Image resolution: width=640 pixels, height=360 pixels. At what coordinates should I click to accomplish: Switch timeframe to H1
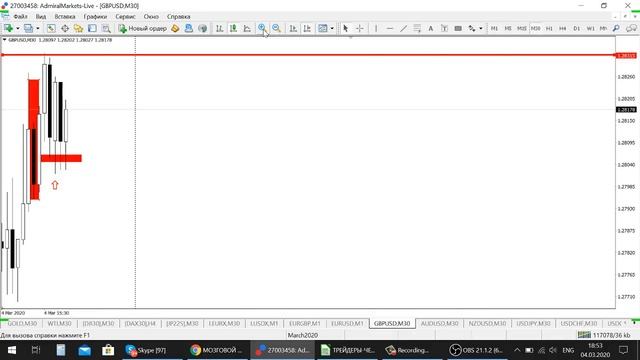click(549, 28)
